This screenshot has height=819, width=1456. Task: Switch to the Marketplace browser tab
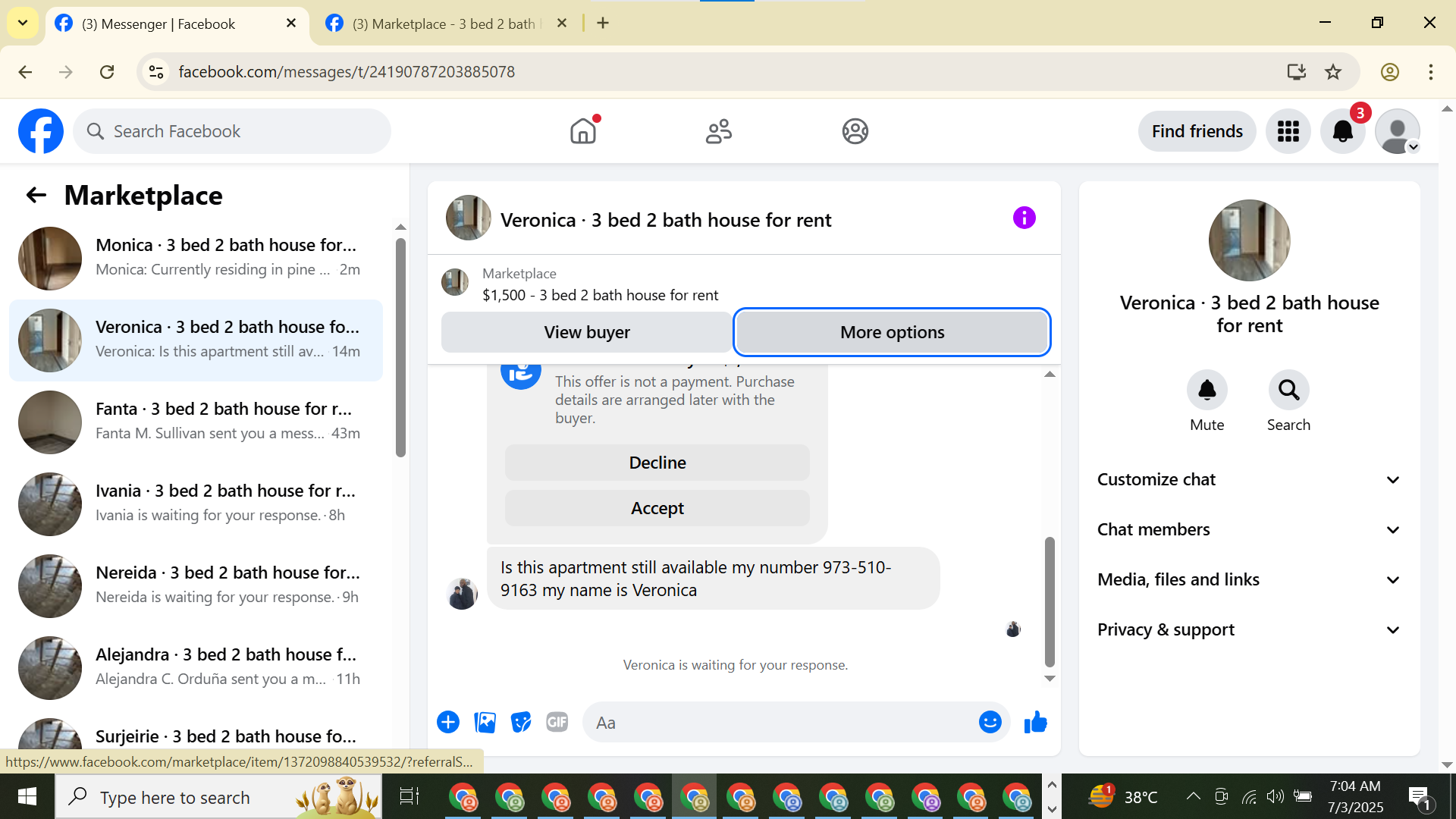[x=444, y=24]
